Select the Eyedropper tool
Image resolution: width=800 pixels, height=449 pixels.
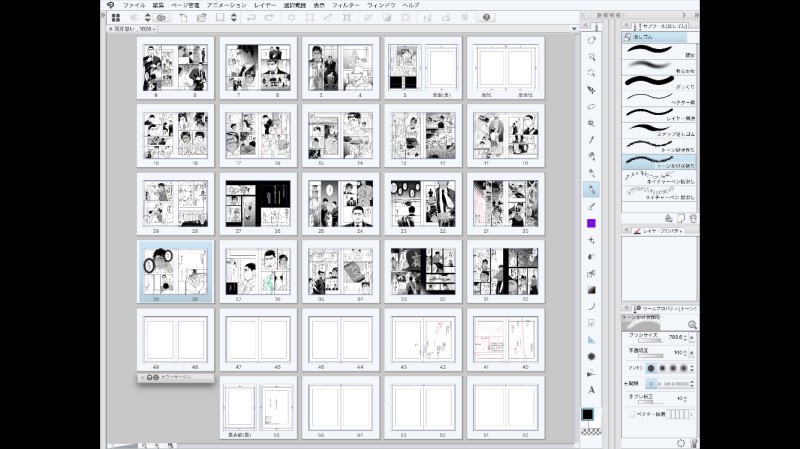point(591,140)
